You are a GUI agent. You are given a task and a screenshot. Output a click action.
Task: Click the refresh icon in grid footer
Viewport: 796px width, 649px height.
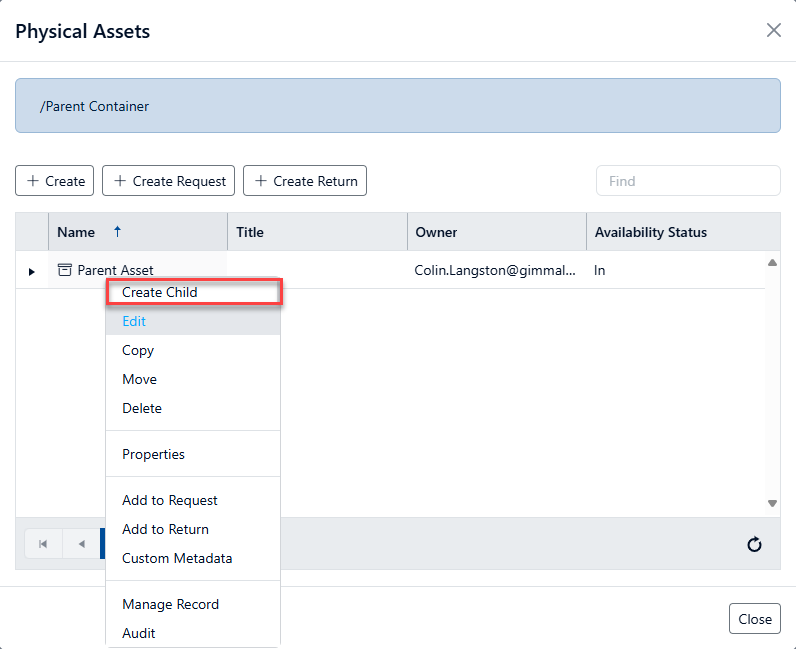pyautogui.click(x=754, y=544)
